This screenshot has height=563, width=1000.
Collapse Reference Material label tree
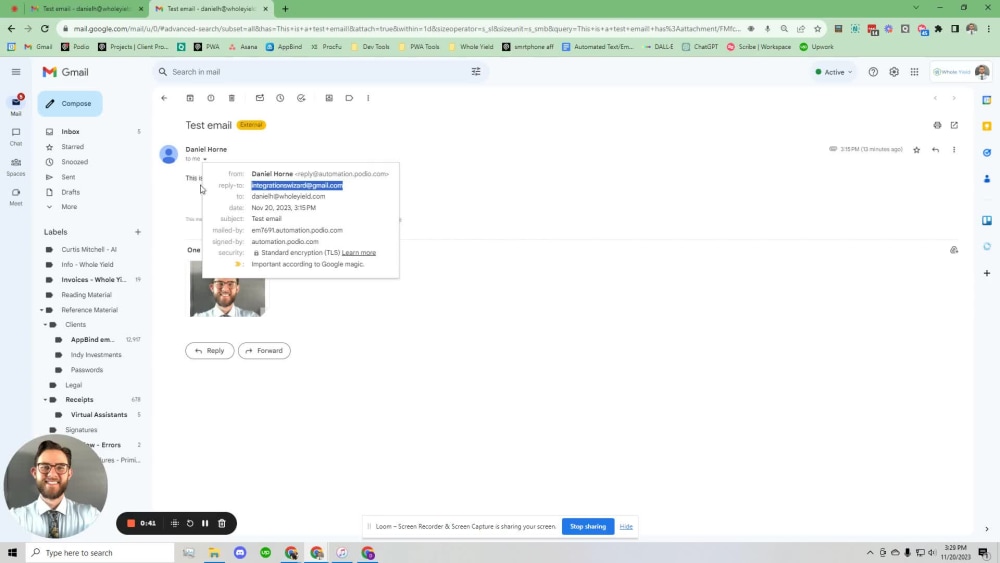[x=42, y=310]
